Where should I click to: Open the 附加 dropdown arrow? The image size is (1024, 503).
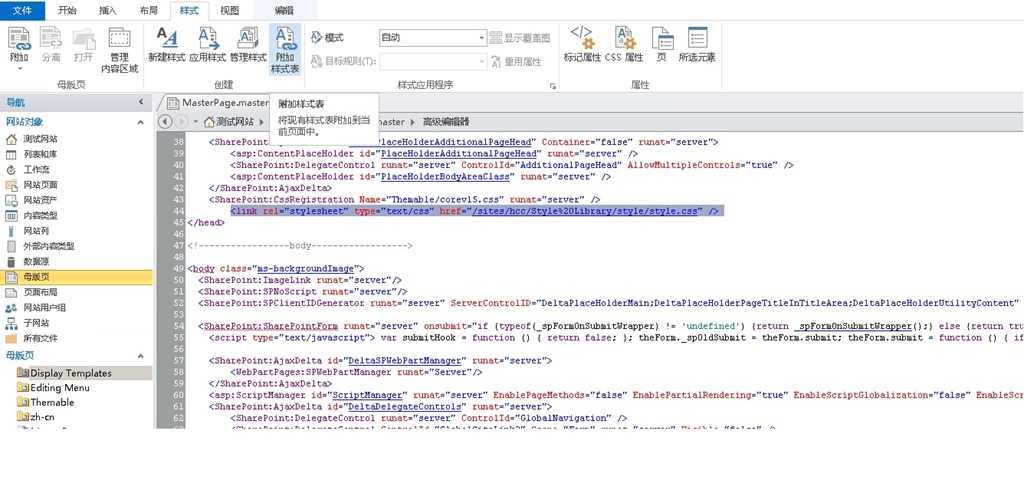19,68
